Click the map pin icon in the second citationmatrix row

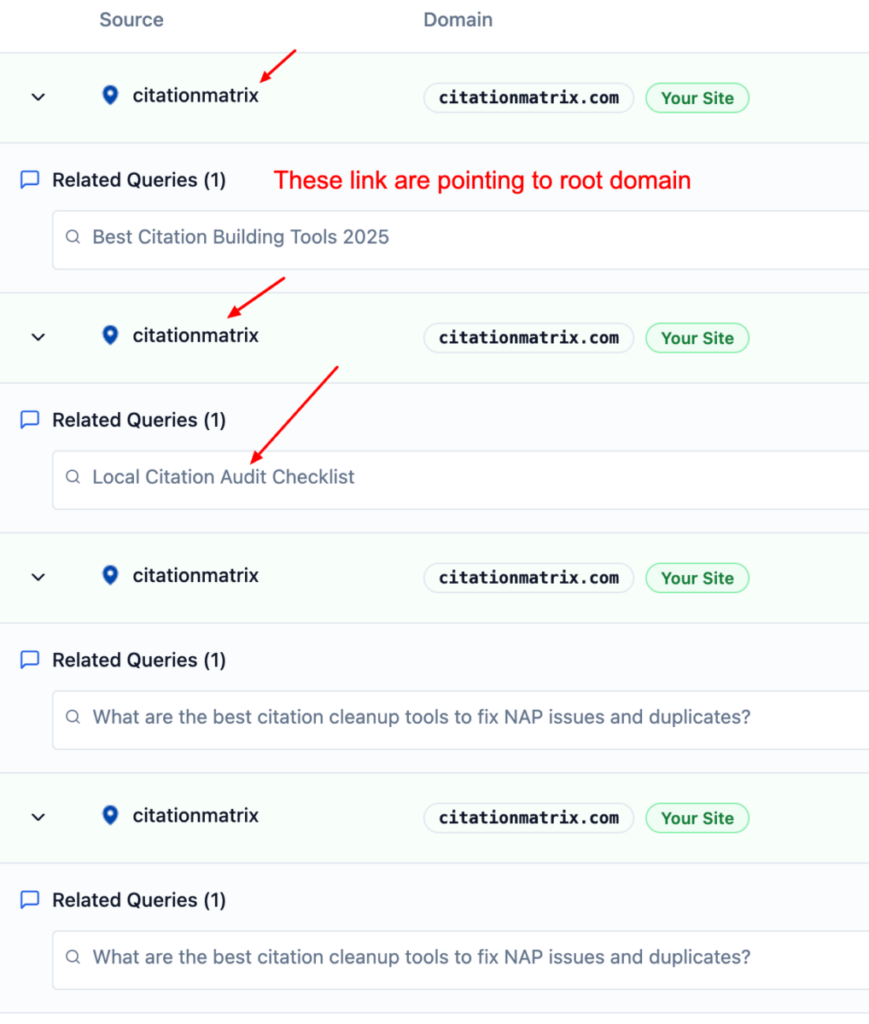111,335
